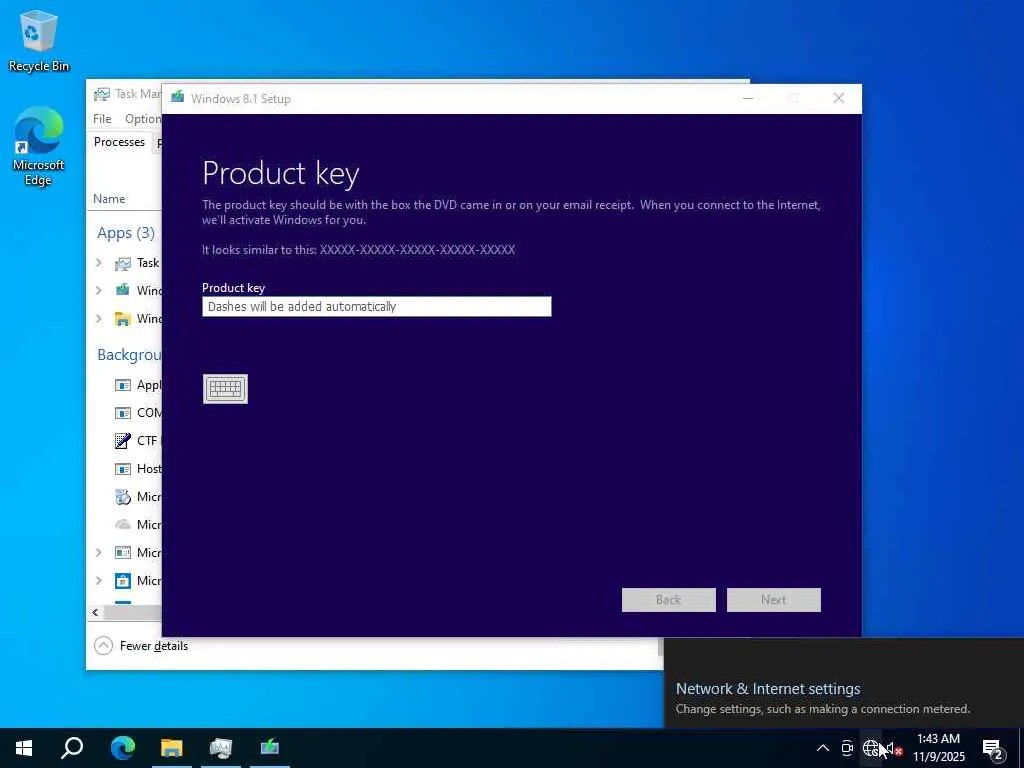Show hidden tray icons chevron
Image resolution: width=1024 pixels, height=768 pixels.
[x=823, y=748]
